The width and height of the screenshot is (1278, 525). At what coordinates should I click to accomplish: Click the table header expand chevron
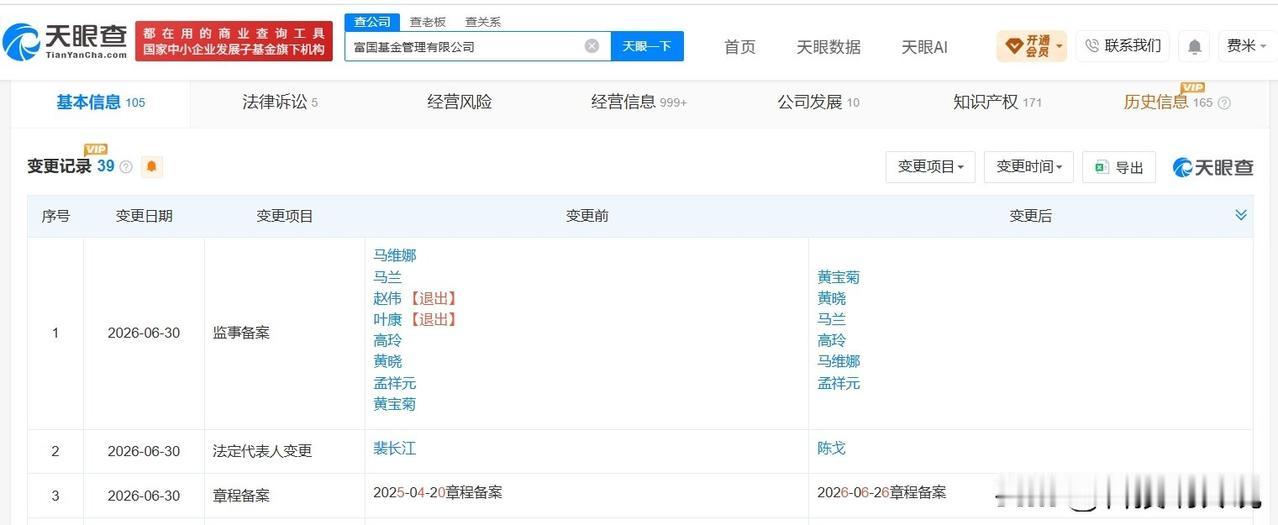(1241, 215)
